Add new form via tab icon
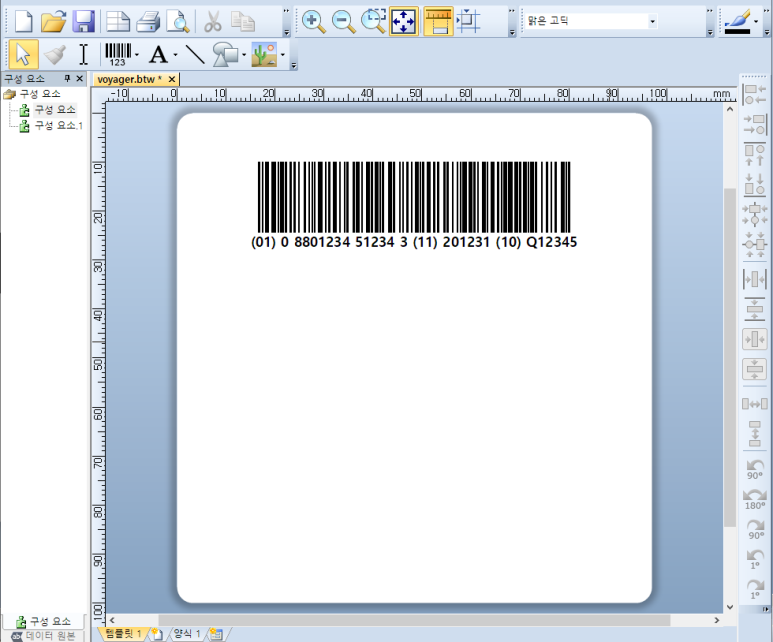Image resolution: width=773 pixels, height=642 pixels. [x=216, y=634]
